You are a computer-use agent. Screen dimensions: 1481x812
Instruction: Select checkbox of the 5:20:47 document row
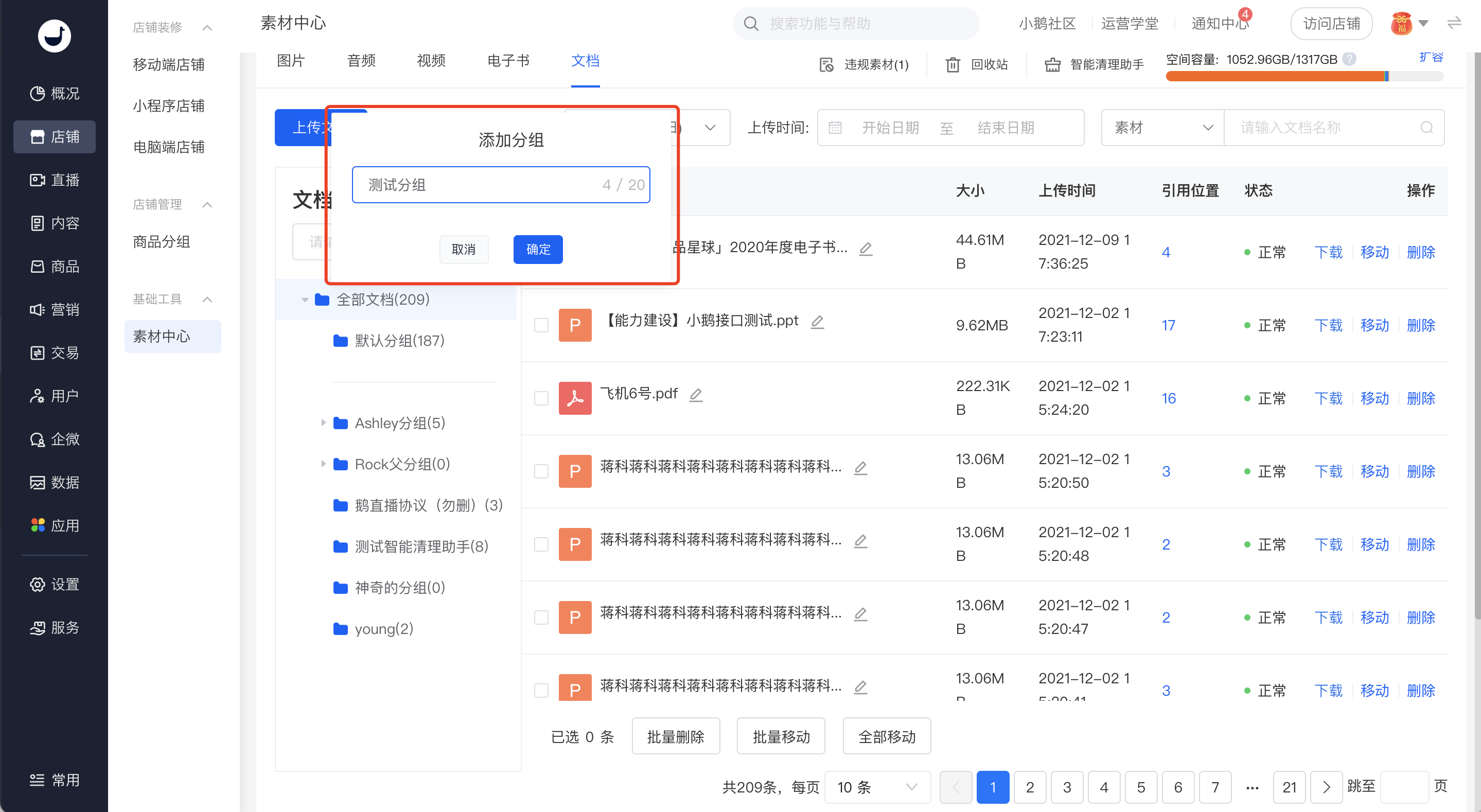(x=541, y=617)
